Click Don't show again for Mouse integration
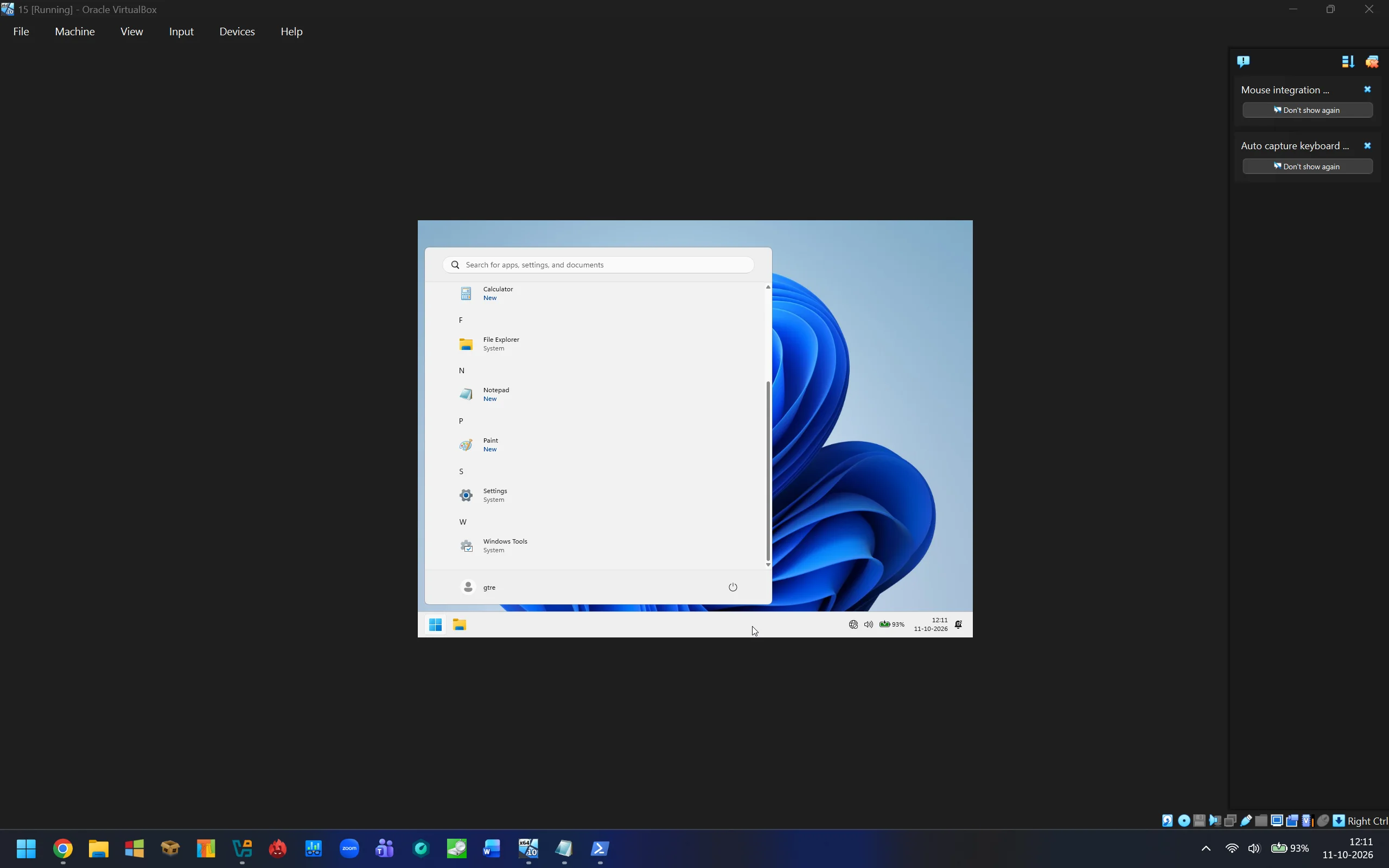This screenshot has height=868, width=1389. 1308,110
